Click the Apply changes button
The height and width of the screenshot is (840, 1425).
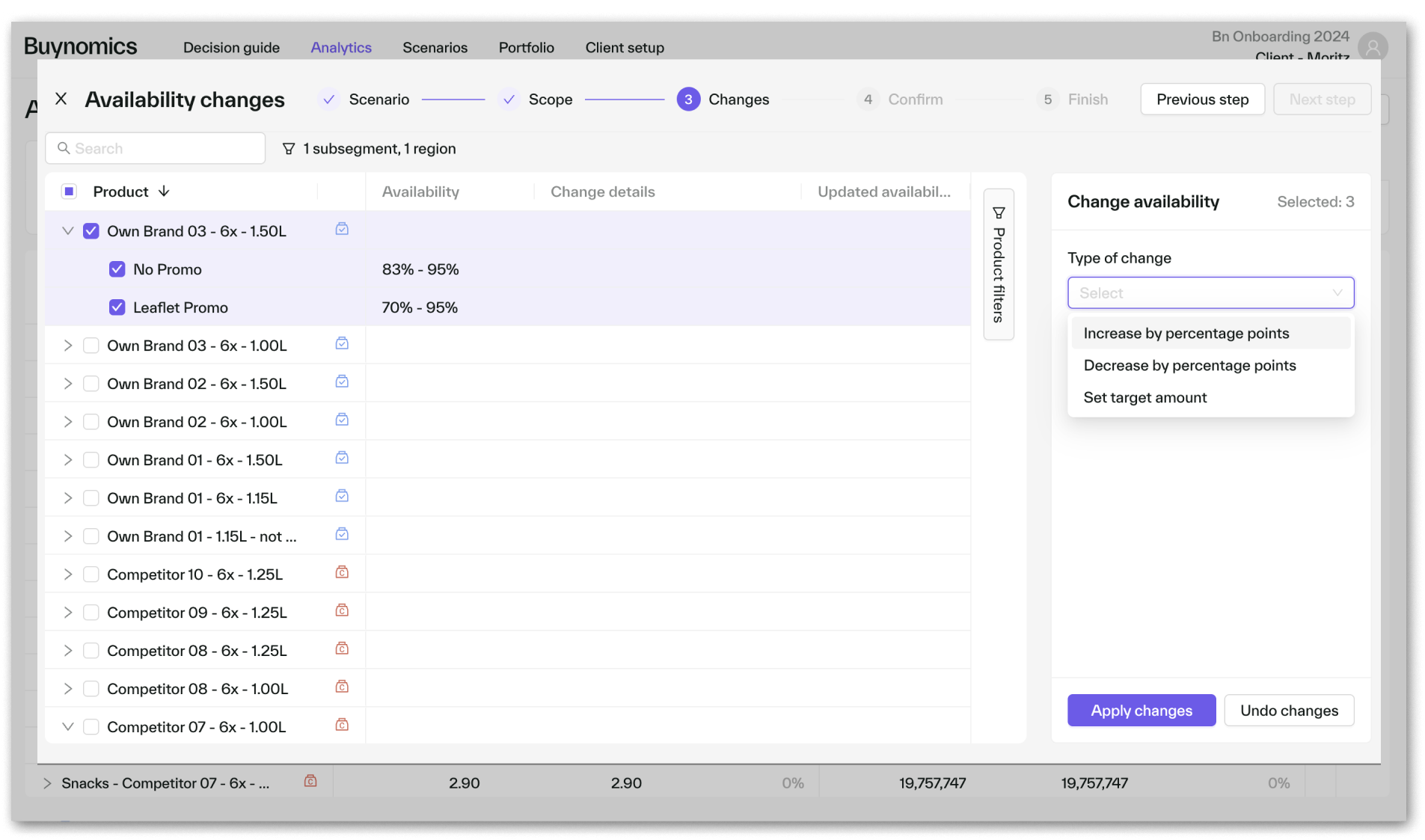click(1141, 711)
